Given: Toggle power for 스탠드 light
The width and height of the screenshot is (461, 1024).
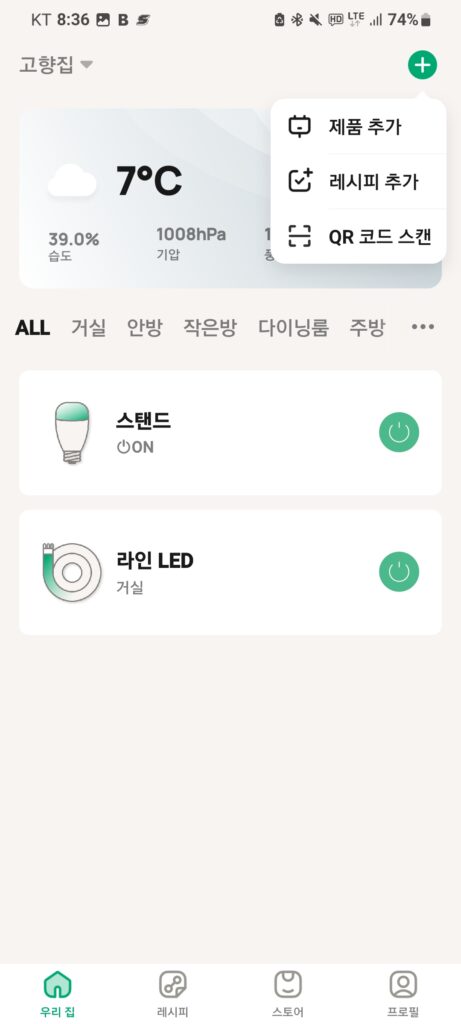Looking at the screenshot, I should pos(399,432).
